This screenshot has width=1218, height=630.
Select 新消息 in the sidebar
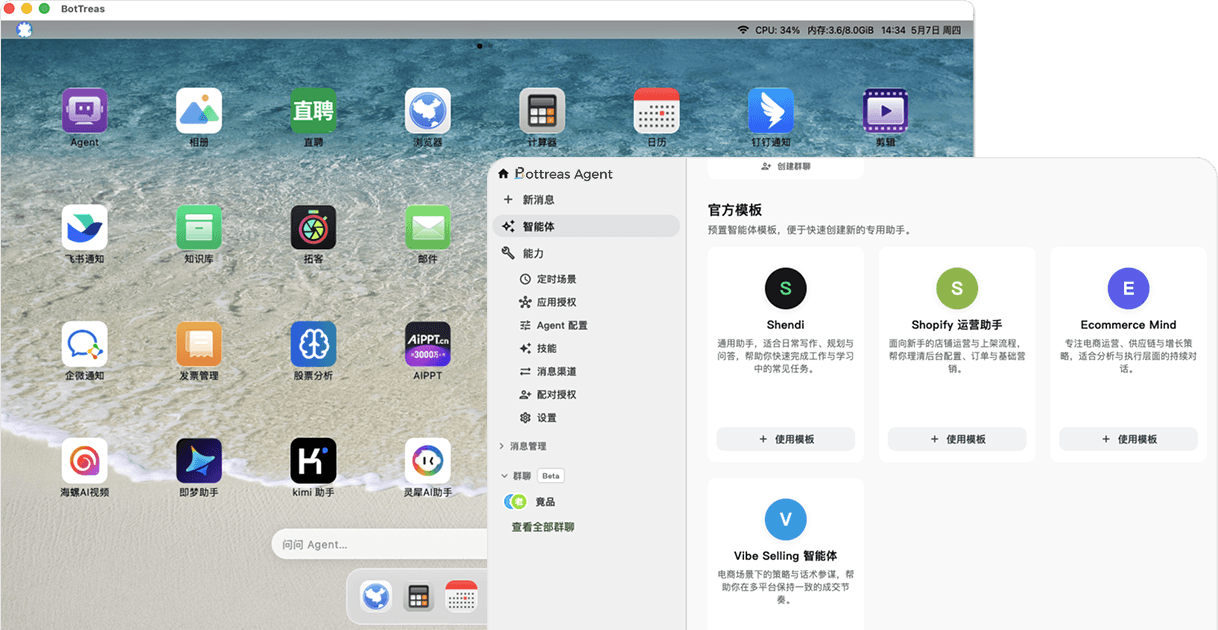coord(586,200)
